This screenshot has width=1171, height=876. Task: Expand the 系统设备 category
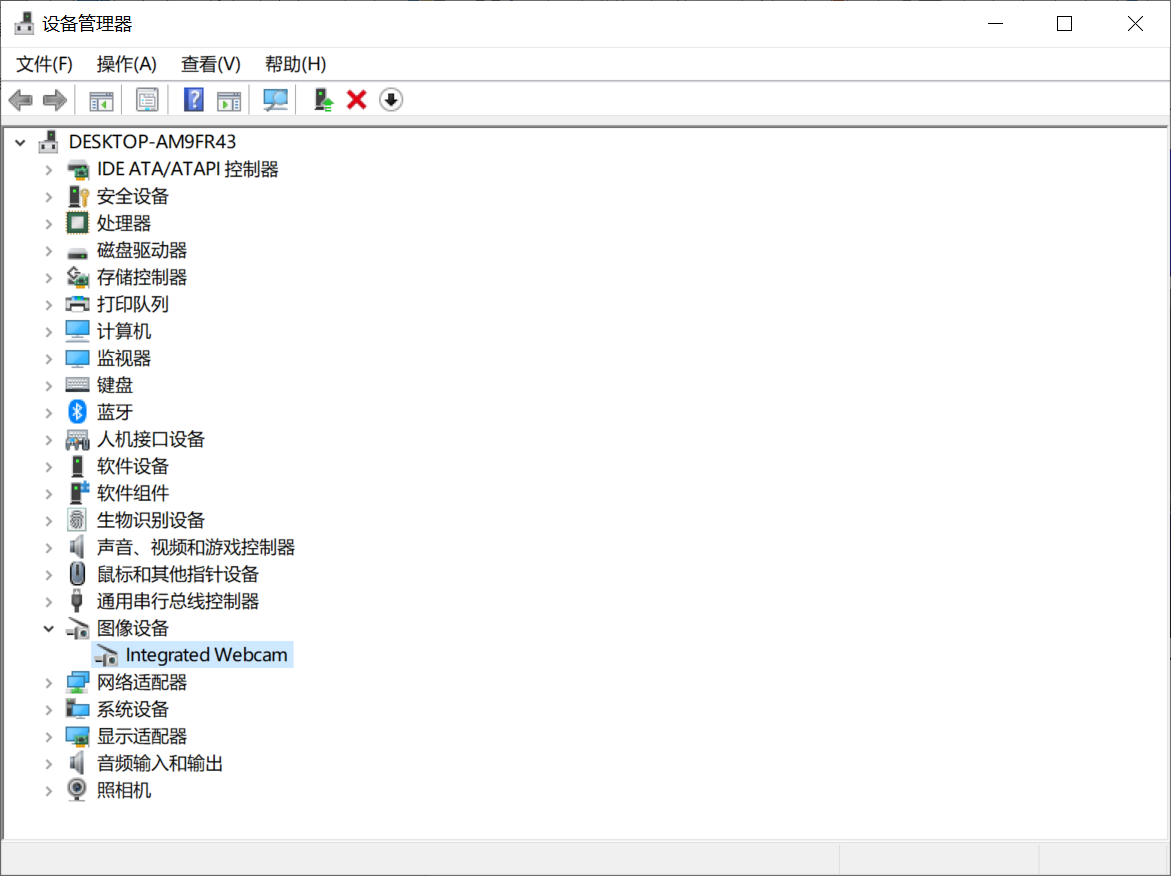click(49, 709)
